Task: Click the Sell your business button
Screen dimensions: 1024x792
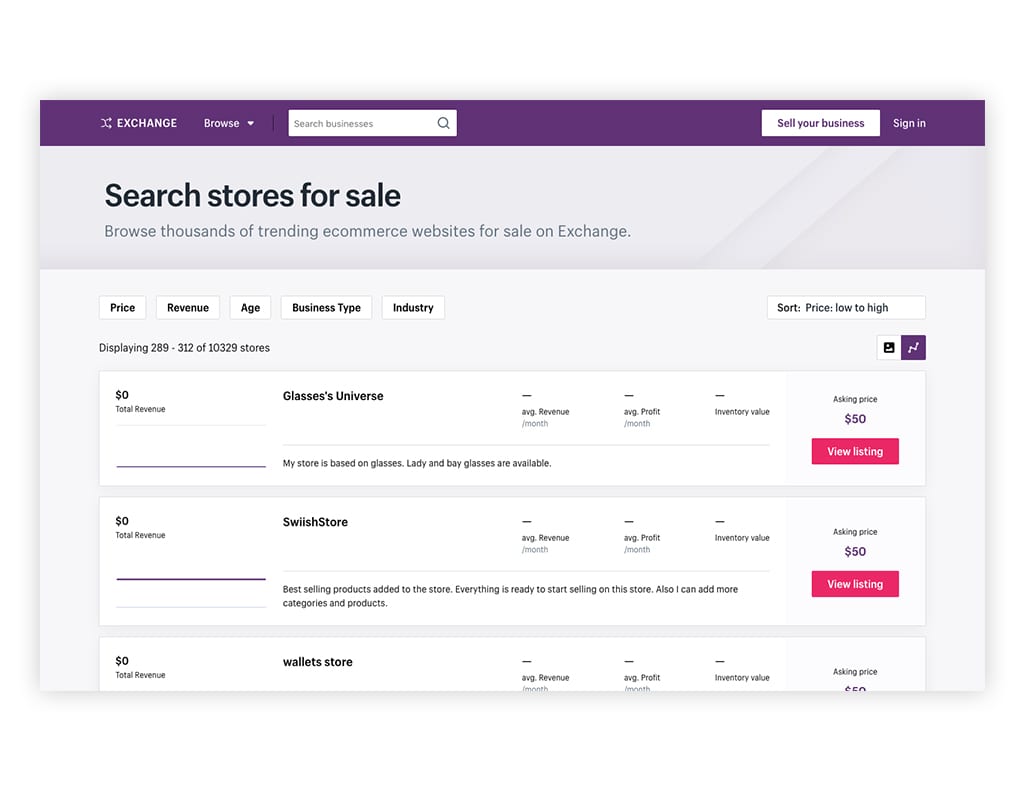Action: point(820,122)
